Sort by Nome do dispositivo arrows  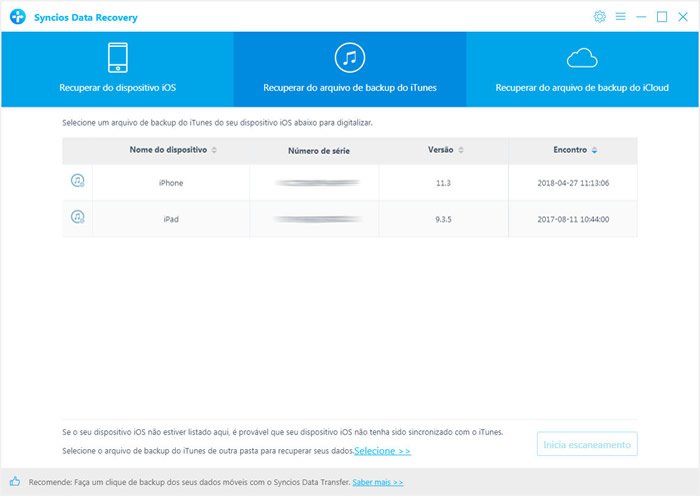coord(214,150)
